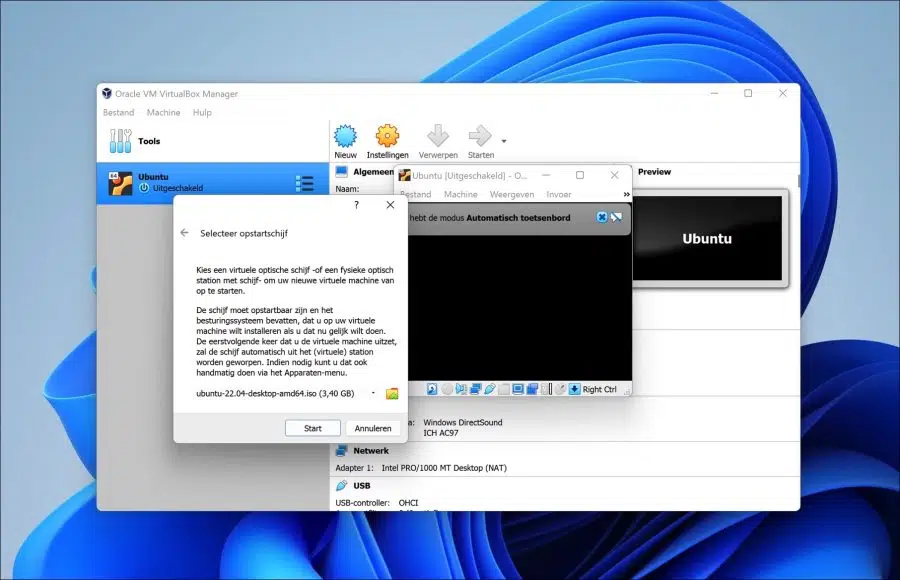Open the Weergeven menu in Ubuntu VM window
Screen dimensions: 900x580
click(511, 195)
